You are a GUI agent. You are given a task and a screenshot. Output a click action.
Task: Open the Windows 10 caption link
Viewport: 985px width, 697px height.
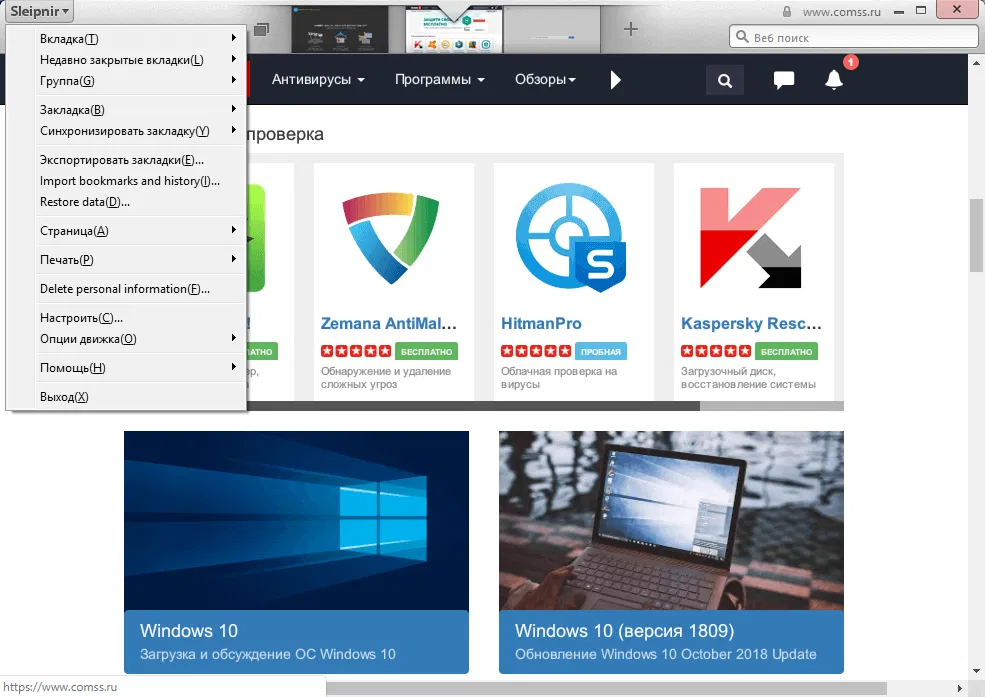pyautogui.click(x=188, y=630)
